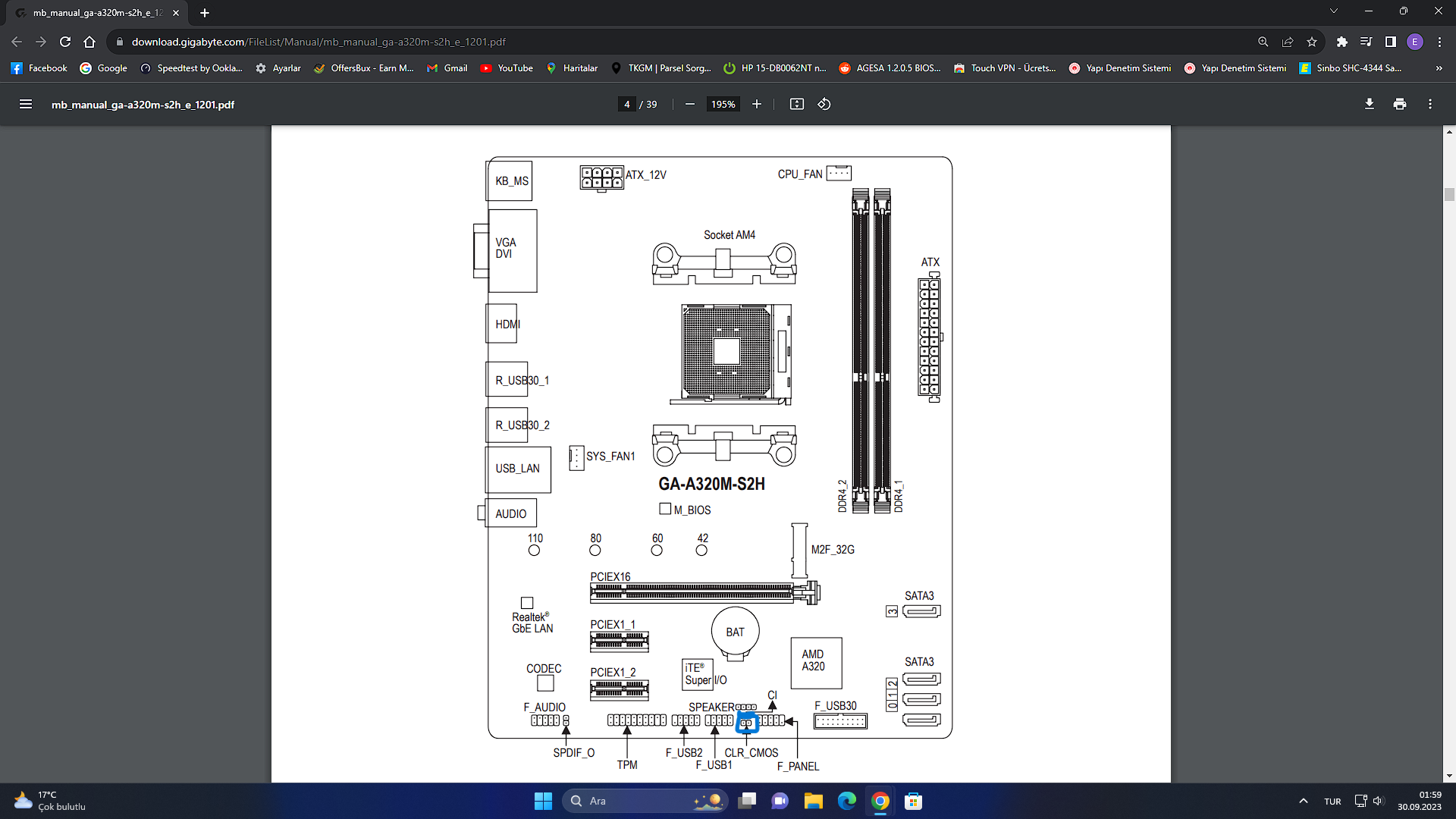Open the PDF sidebar menu icon
1456x819 pixels.
(26, 105)
